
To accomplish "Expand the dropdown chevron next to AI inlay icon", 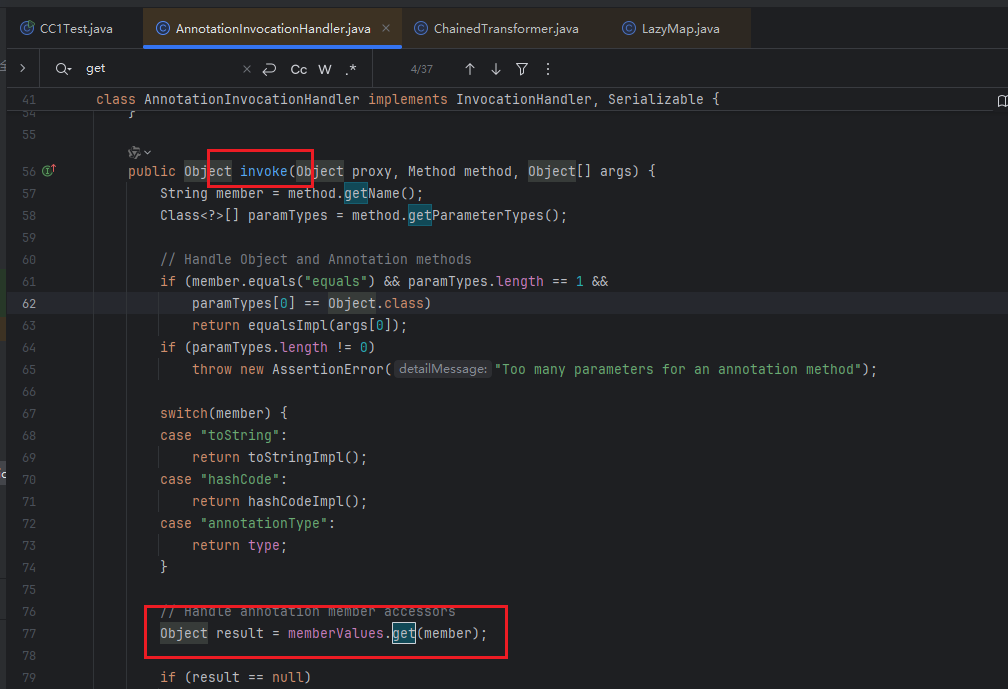I will [148, 152].
